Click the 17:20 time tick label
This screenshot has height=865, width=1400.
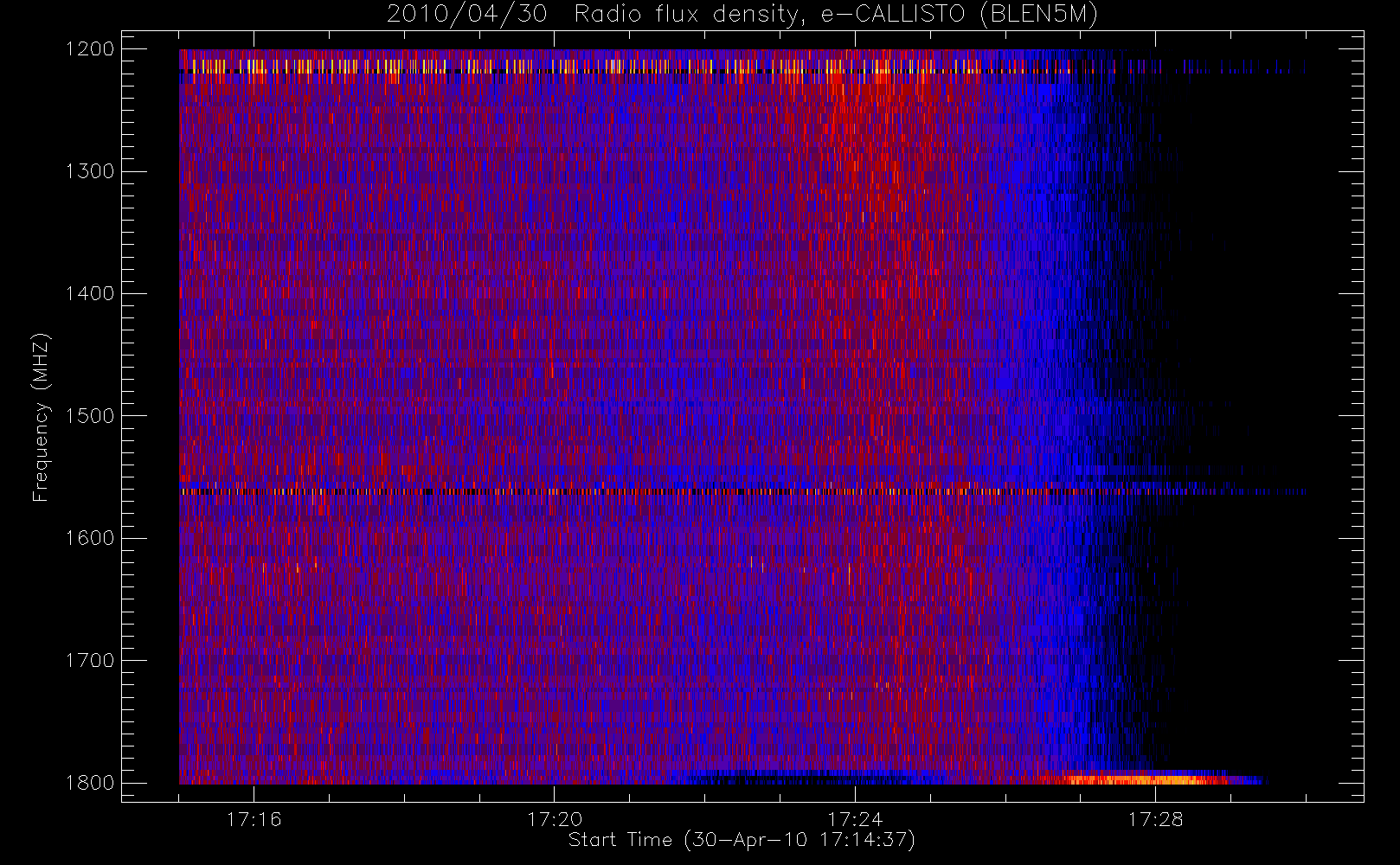click(x=555, y=819)
